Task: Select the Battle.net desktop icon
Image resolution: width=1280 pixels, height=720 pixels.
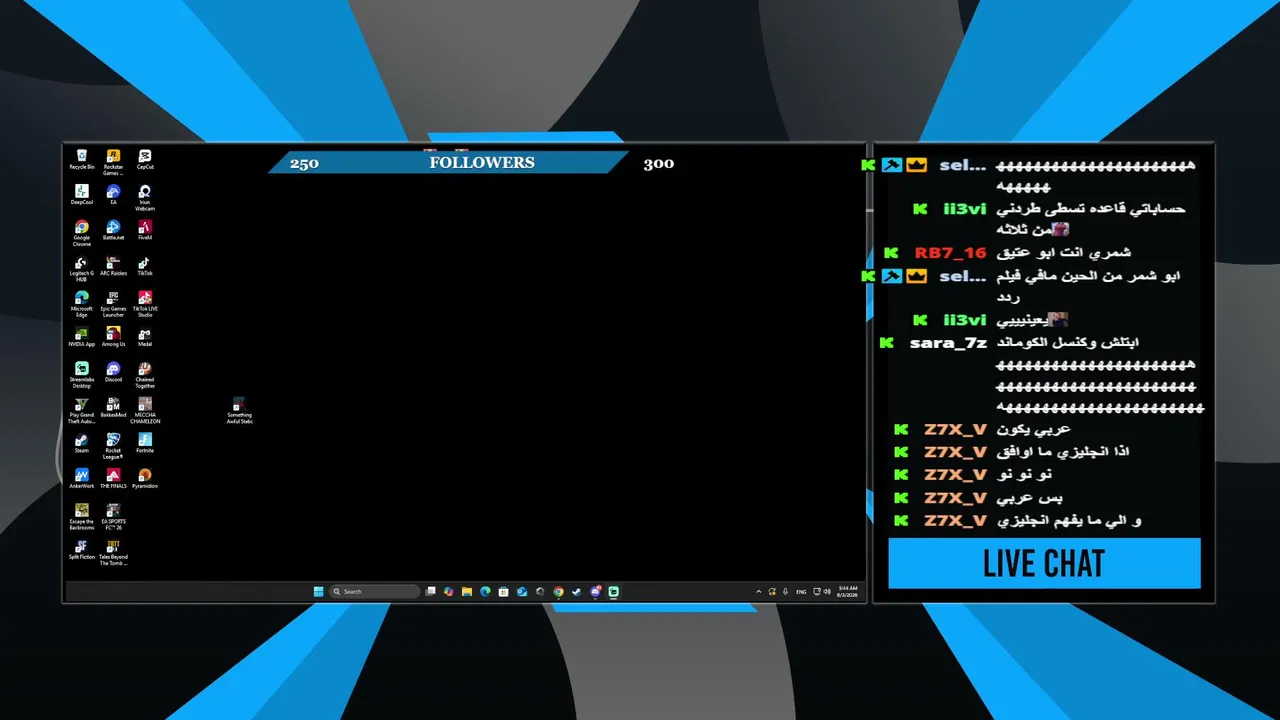Action: pos(113,231)
